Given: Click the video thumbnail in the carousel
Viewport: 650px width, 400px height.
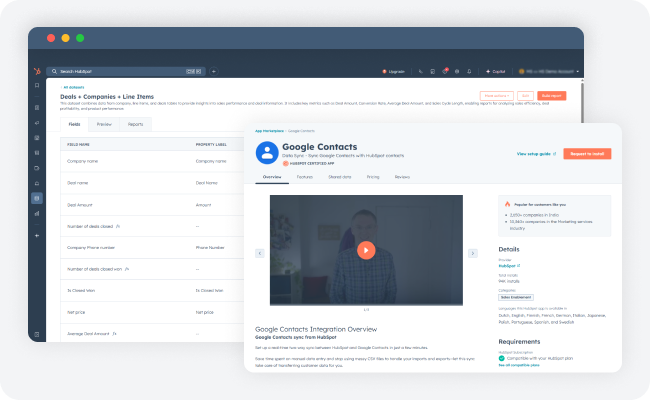Looking at the screenshot, I should click(x=366, y=250).
